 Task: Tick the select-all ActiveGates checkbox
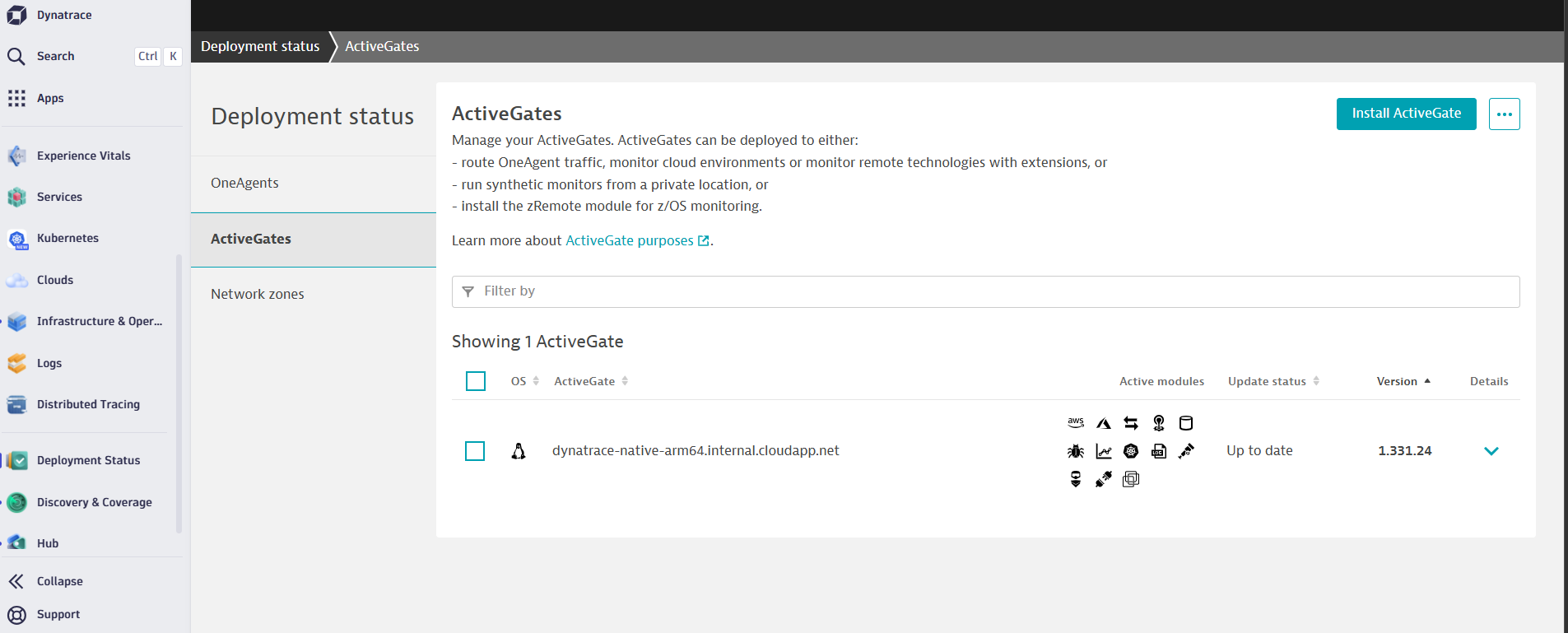point(476,381)
